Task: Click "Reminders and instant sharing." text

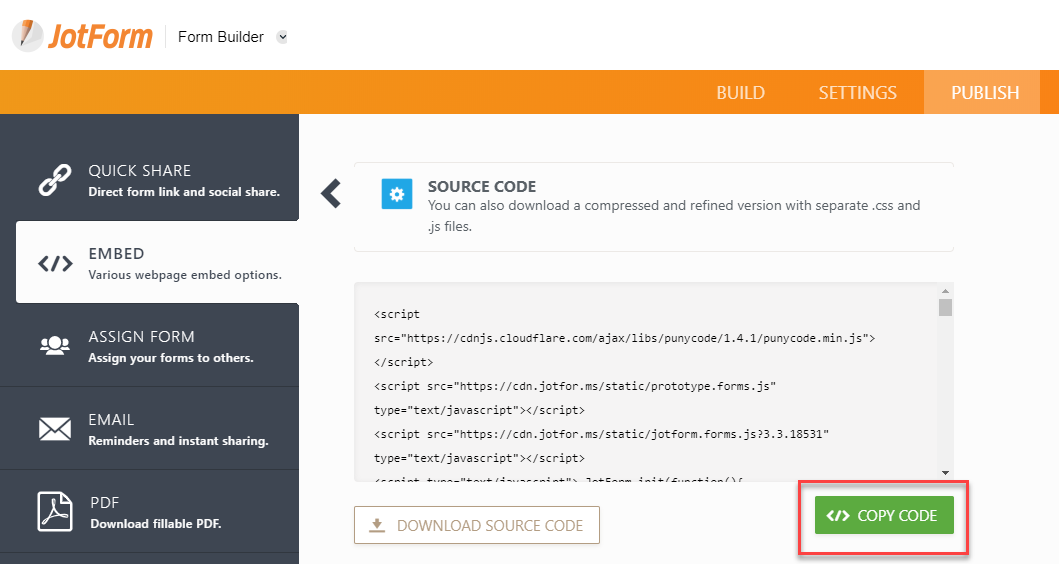Action: coord(178,441)
